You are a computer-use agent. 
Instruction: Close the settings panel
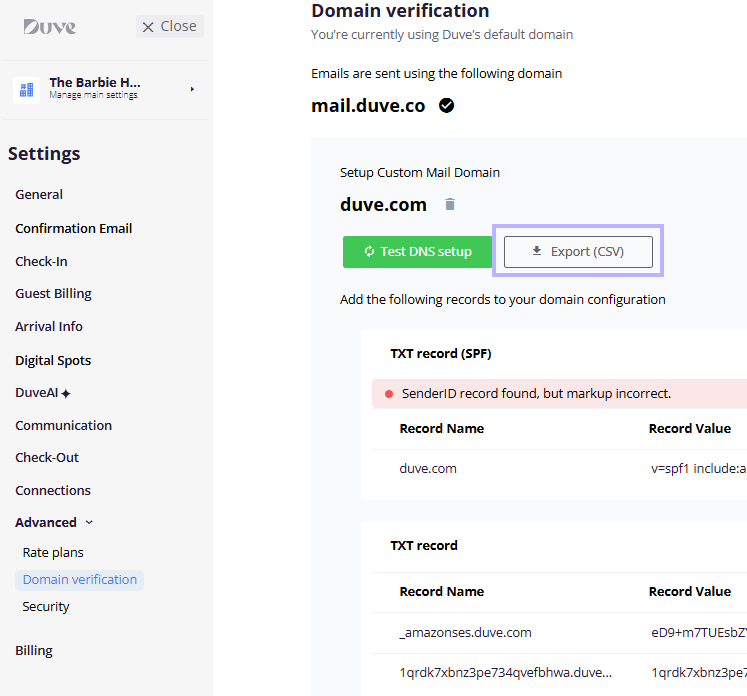click(170, 26)
